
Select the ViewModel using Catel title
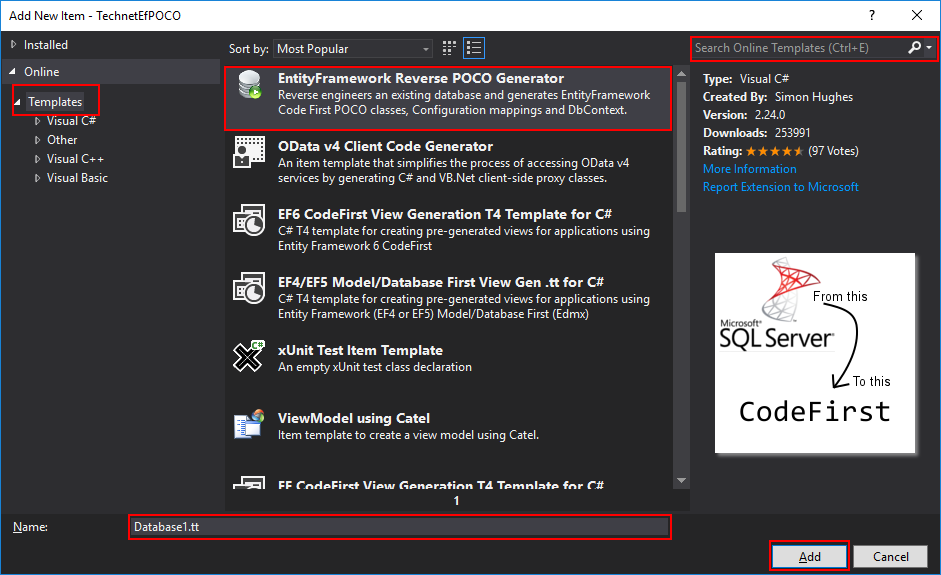pos(353,418)
